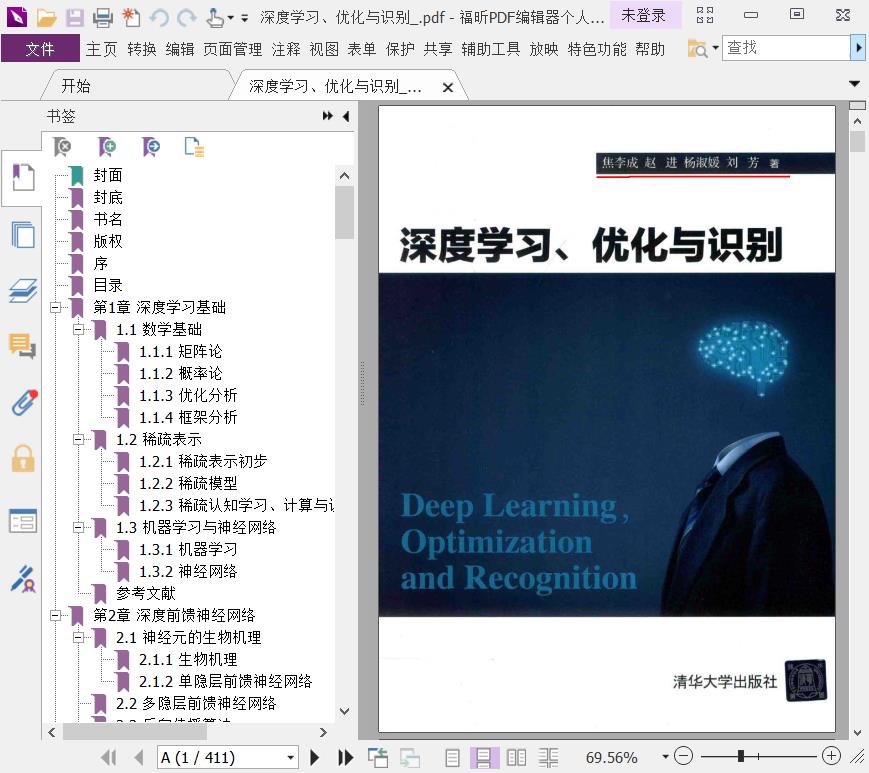
Task: Collapse the 2.1 神经元的生物机理 node
Action: point(78,637)
